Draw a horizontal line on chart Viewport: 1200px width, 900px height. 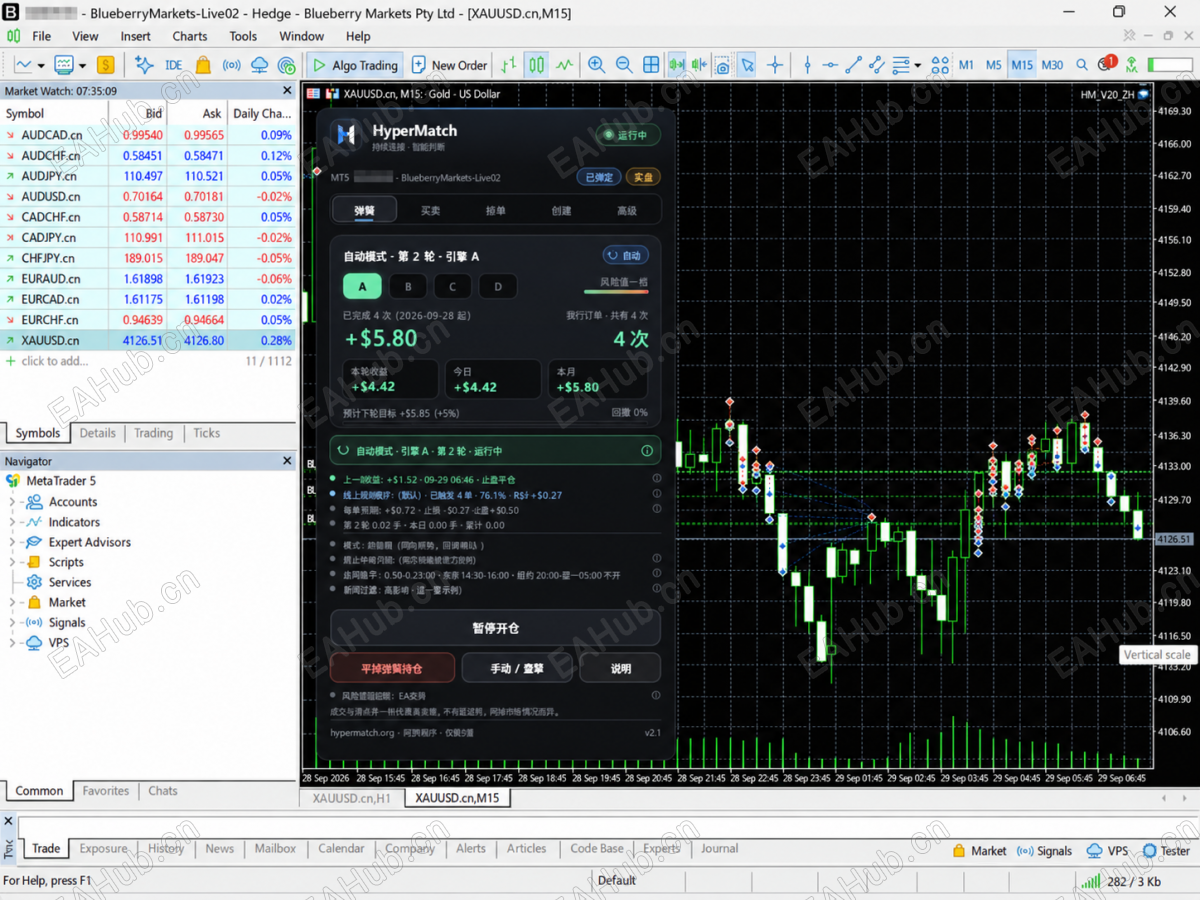coord(830,65)
